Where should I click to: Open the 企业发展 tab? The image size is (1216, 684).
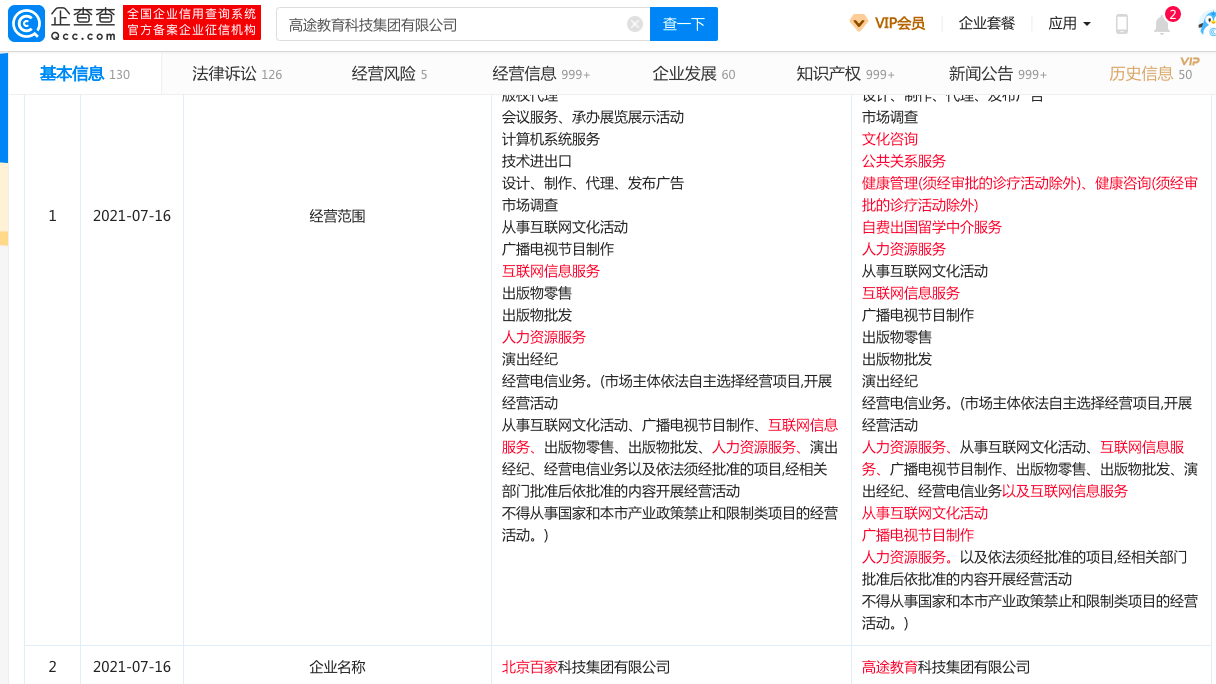tap(688, 73)
